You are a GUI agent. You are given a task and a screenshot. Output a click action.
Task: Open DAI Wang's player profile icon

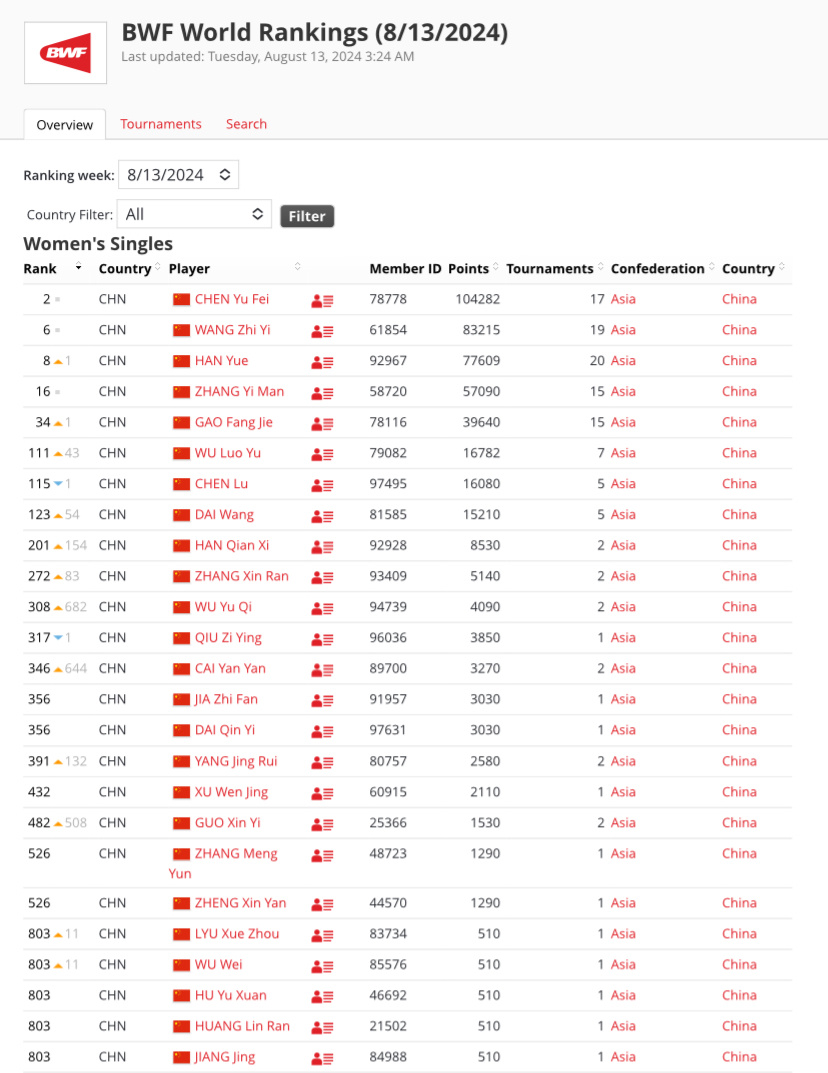322,516
